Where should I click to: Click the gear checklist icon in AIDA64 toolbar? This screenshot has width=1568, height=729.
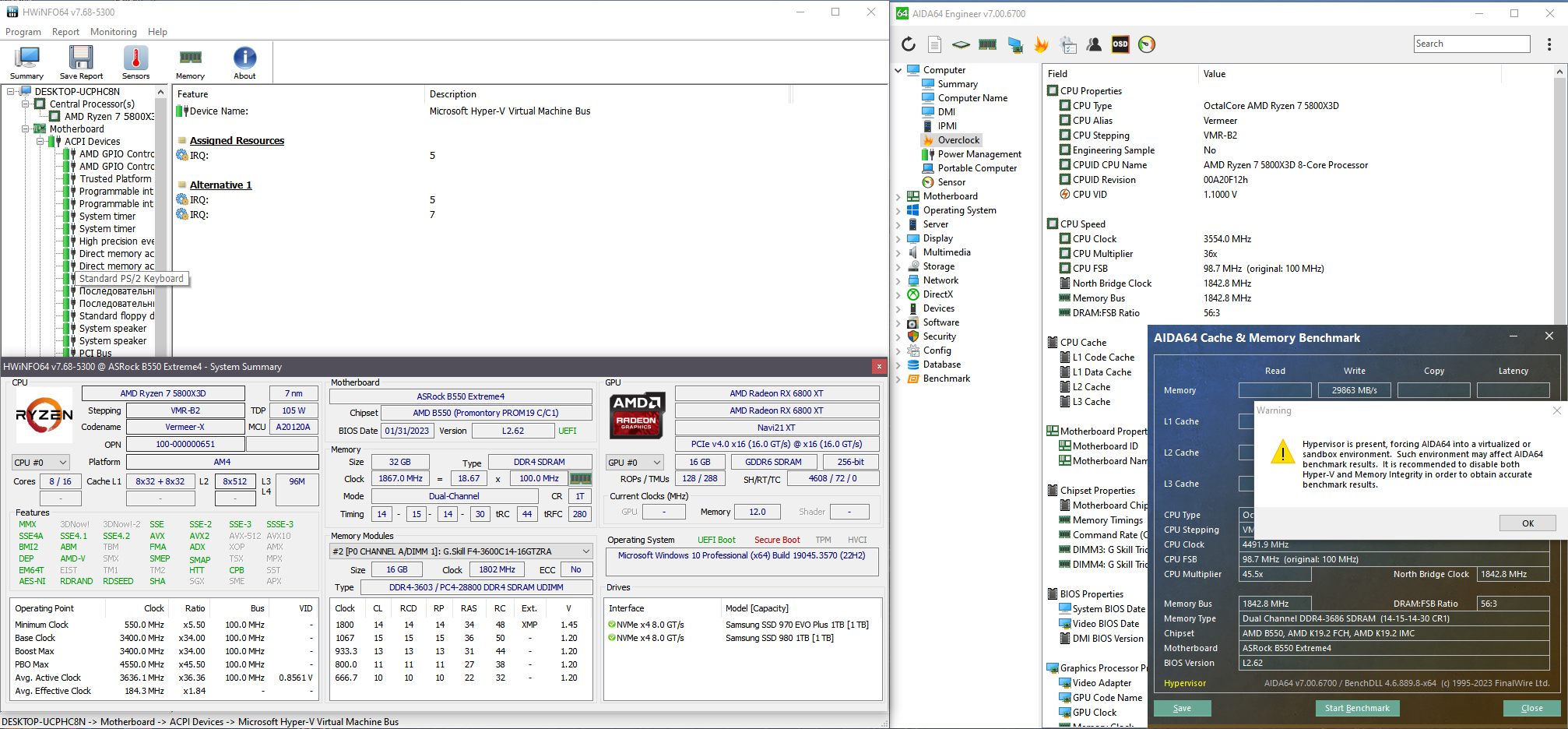coord(1068,44)
